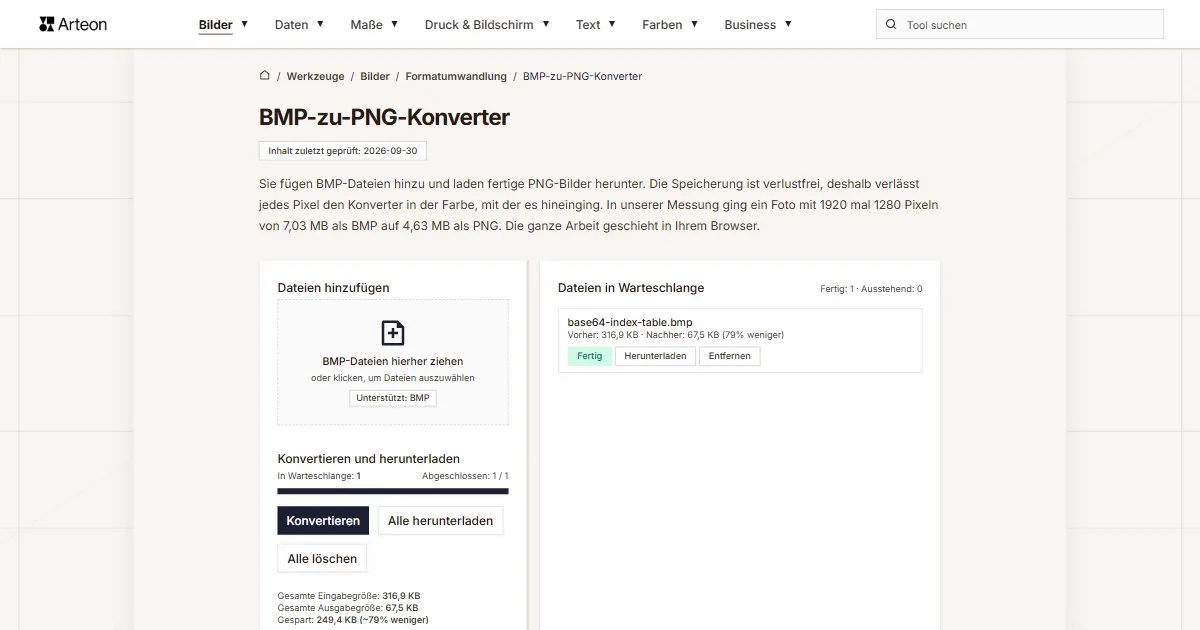Go to Formatumwandlung breadcrumb link
Screen dimensions: 1200x630
(x=456, y=76)
